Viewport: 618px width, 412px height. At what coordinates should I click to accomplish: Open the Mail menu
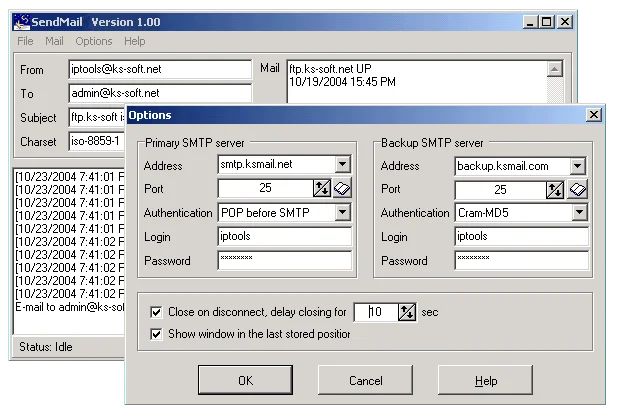click(54, 41)
